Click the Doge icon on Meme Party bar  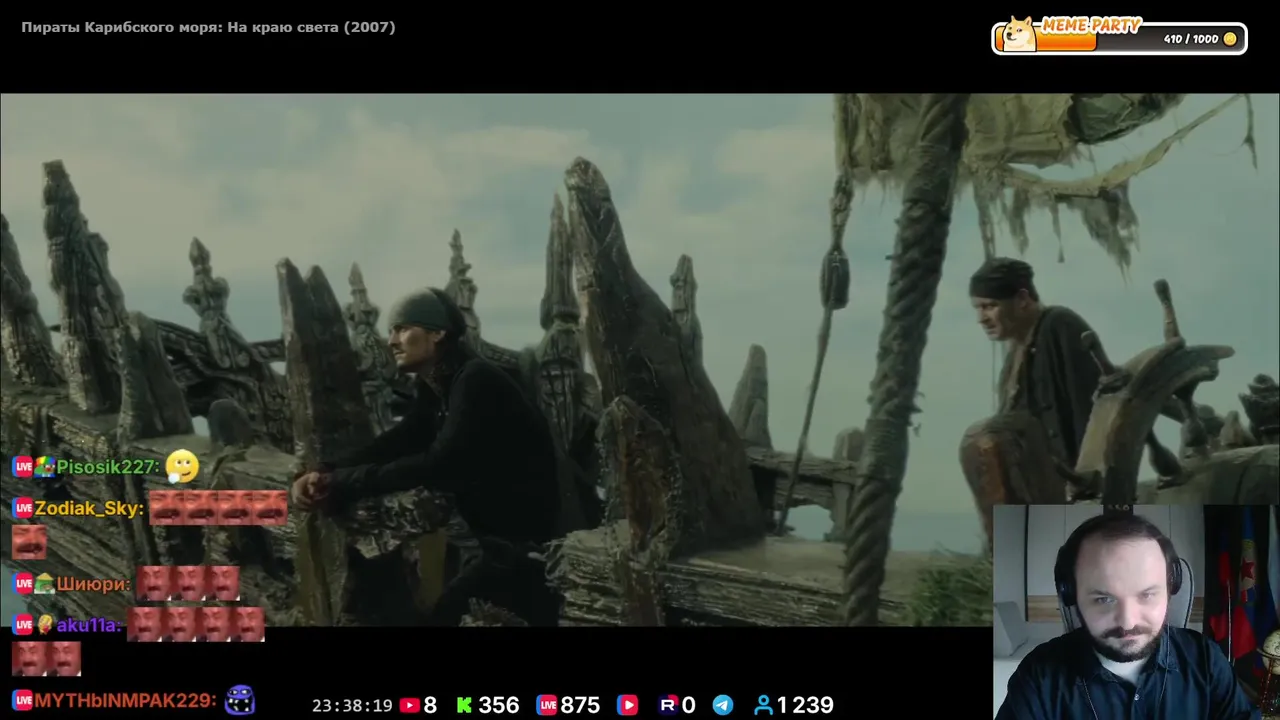point(1019,34)
